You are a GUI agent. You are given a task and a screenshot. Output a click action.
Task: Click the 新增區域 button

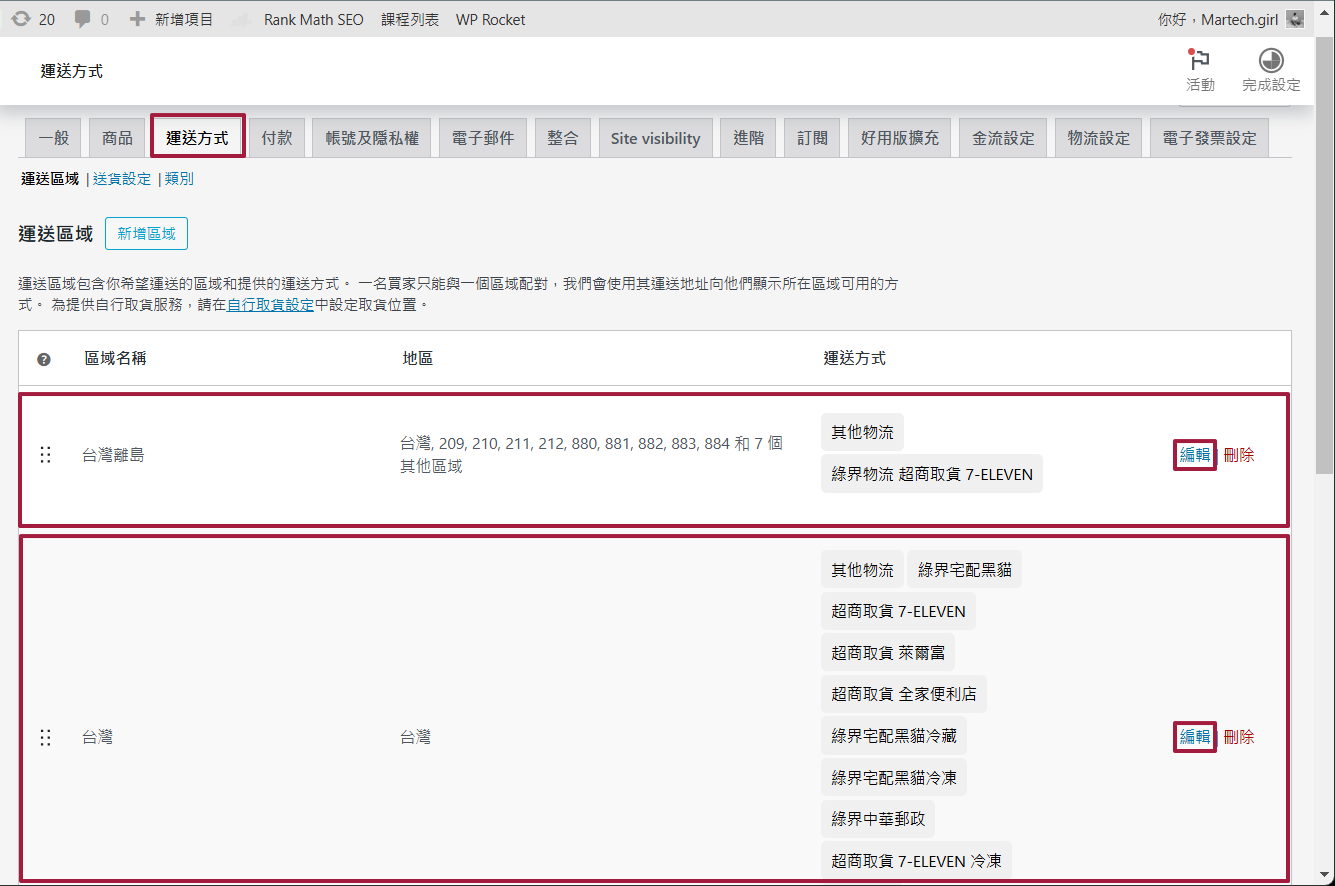pyautogui.click(x=146, y=233)
